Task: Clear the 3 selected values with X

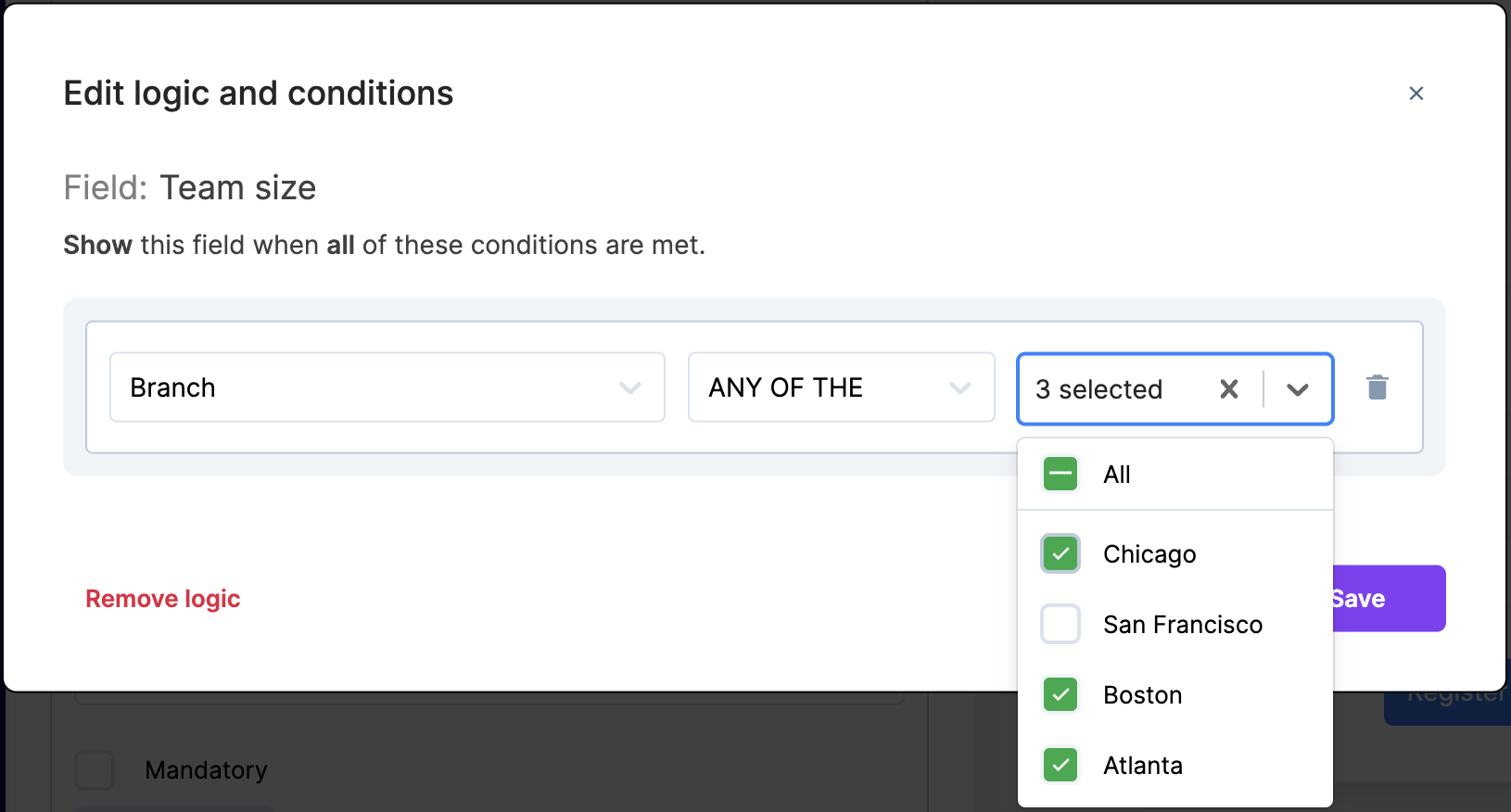Action: point(1229,389)
